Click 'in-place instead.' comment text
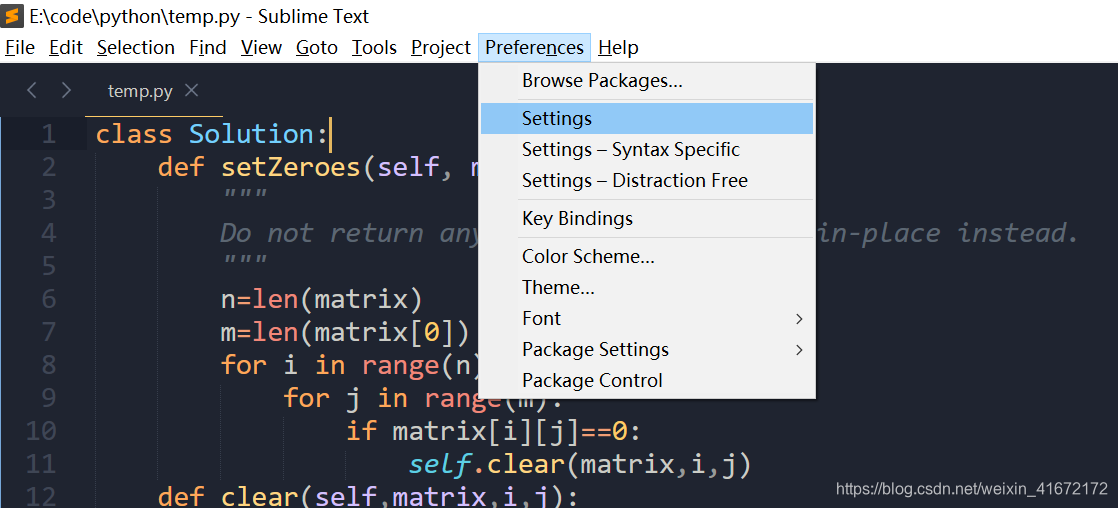The height and width of the screenshot is (508, 1118). coord(948,233)
